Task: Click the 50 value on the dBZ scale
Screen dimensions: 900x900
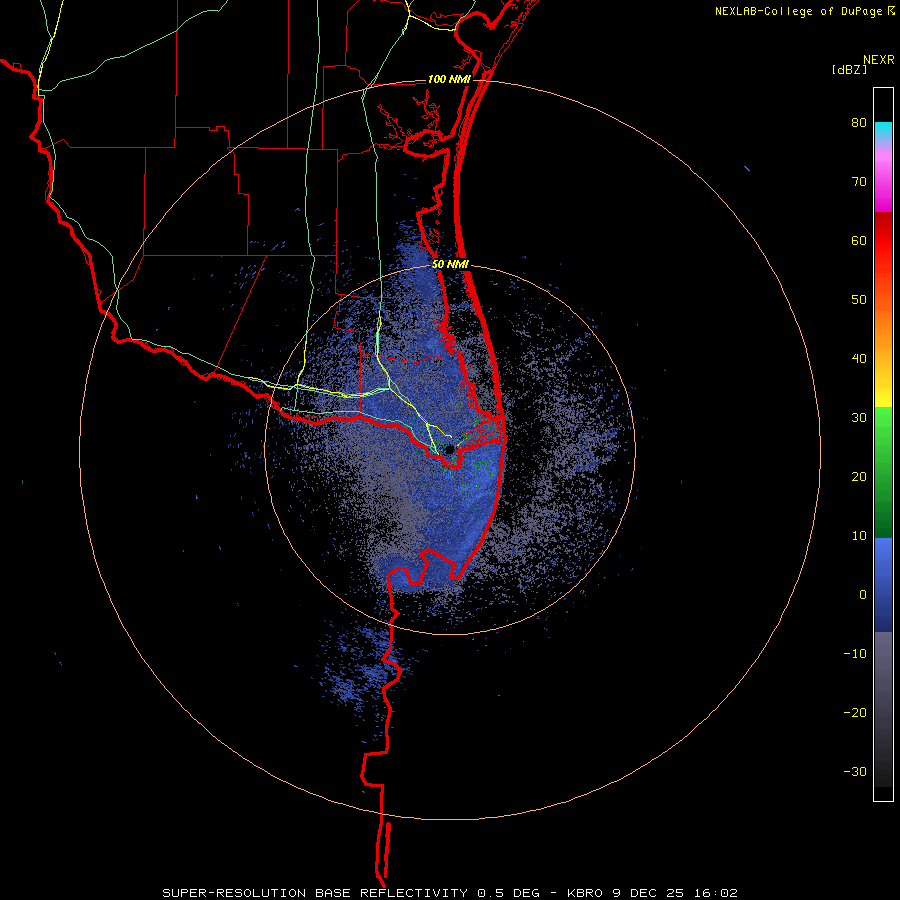Action: (859, 300)
